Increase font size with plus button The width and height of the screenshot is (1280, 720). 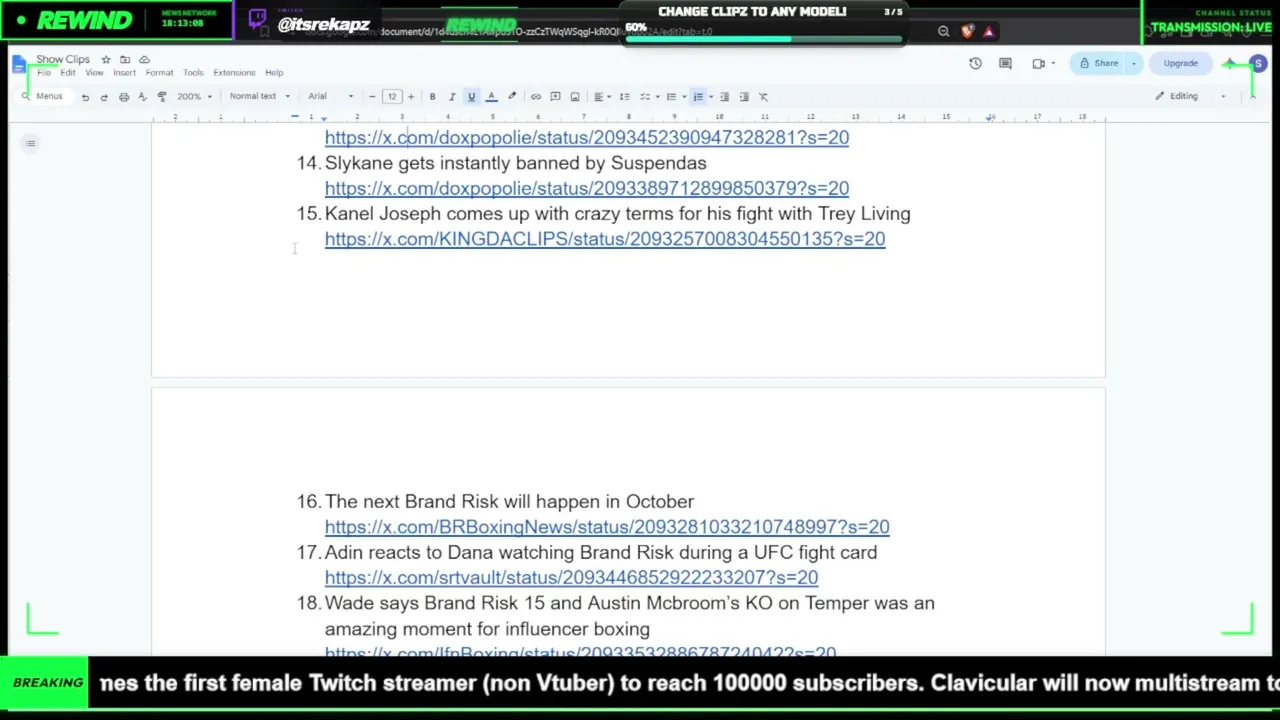pyautogui.click(x=410, y=97)
